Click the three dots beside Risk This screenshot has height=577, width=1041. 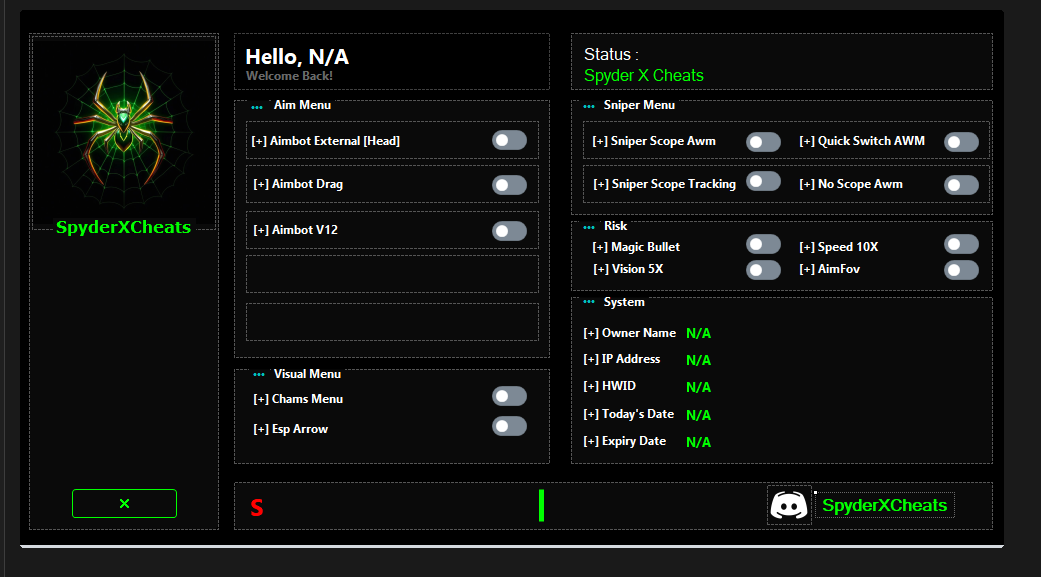[x=589, y=228]
